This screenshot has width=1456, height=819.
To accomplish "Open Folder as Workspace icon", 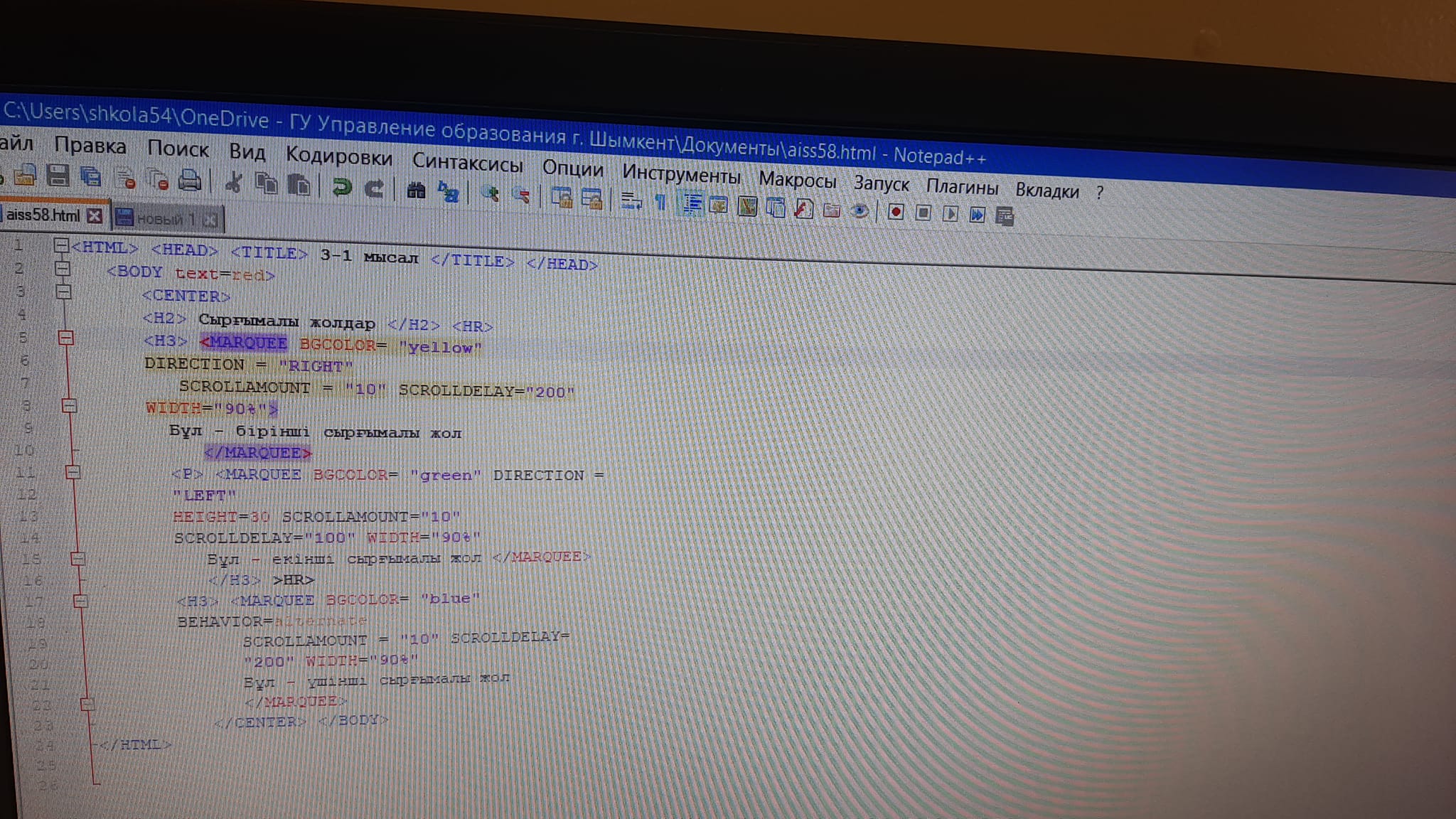I will point(831,210).
